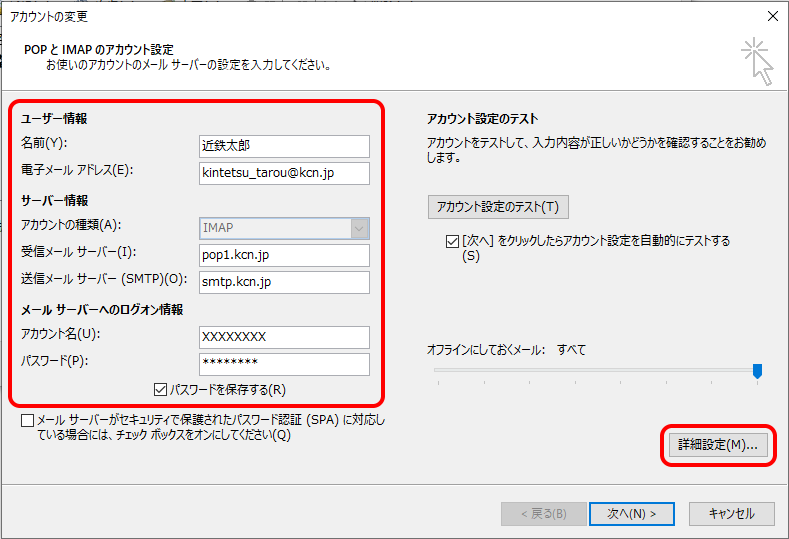
Task: Open 詳細設定 advanced settings
Action: [717, 445]
